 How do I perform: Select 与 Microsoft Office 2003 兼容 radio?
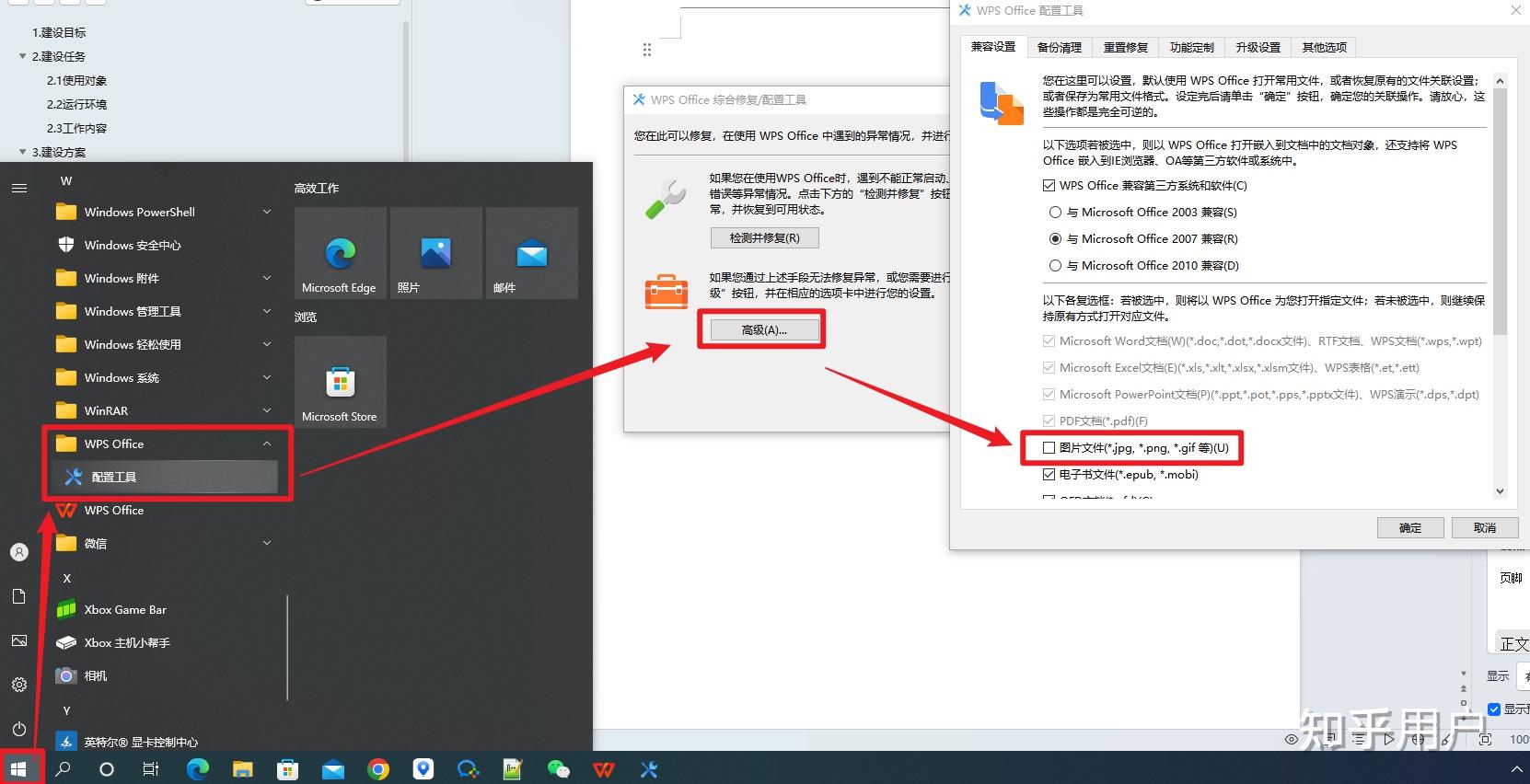pyautogui.click(x=1055, y=212)
